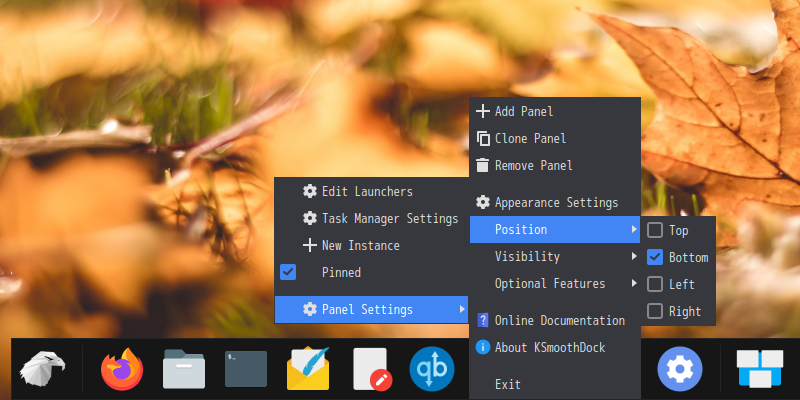
Task: Check the Right position checkbox
Action: click(655, 311)
